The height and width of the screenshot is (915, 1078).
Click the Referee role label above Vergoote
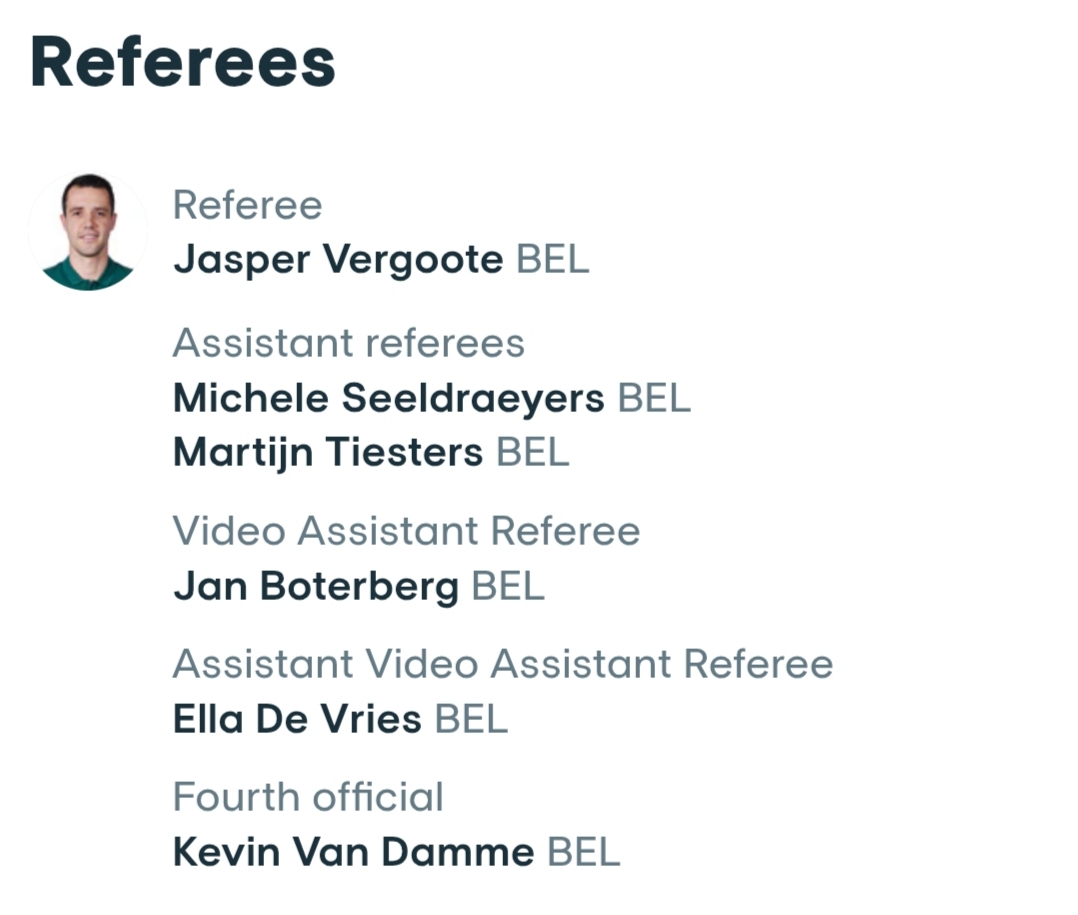click(x=247, y=206)
